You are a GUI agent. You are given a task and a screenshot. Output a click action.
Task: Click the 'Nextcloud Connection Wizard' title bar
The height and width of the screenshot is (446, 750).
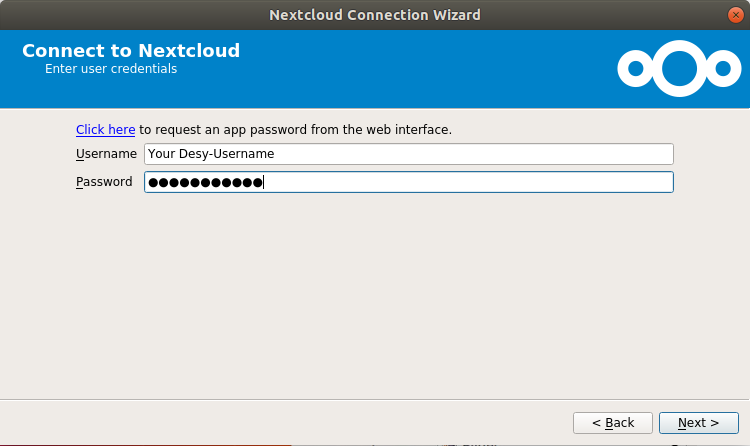(x=375, y=15)
